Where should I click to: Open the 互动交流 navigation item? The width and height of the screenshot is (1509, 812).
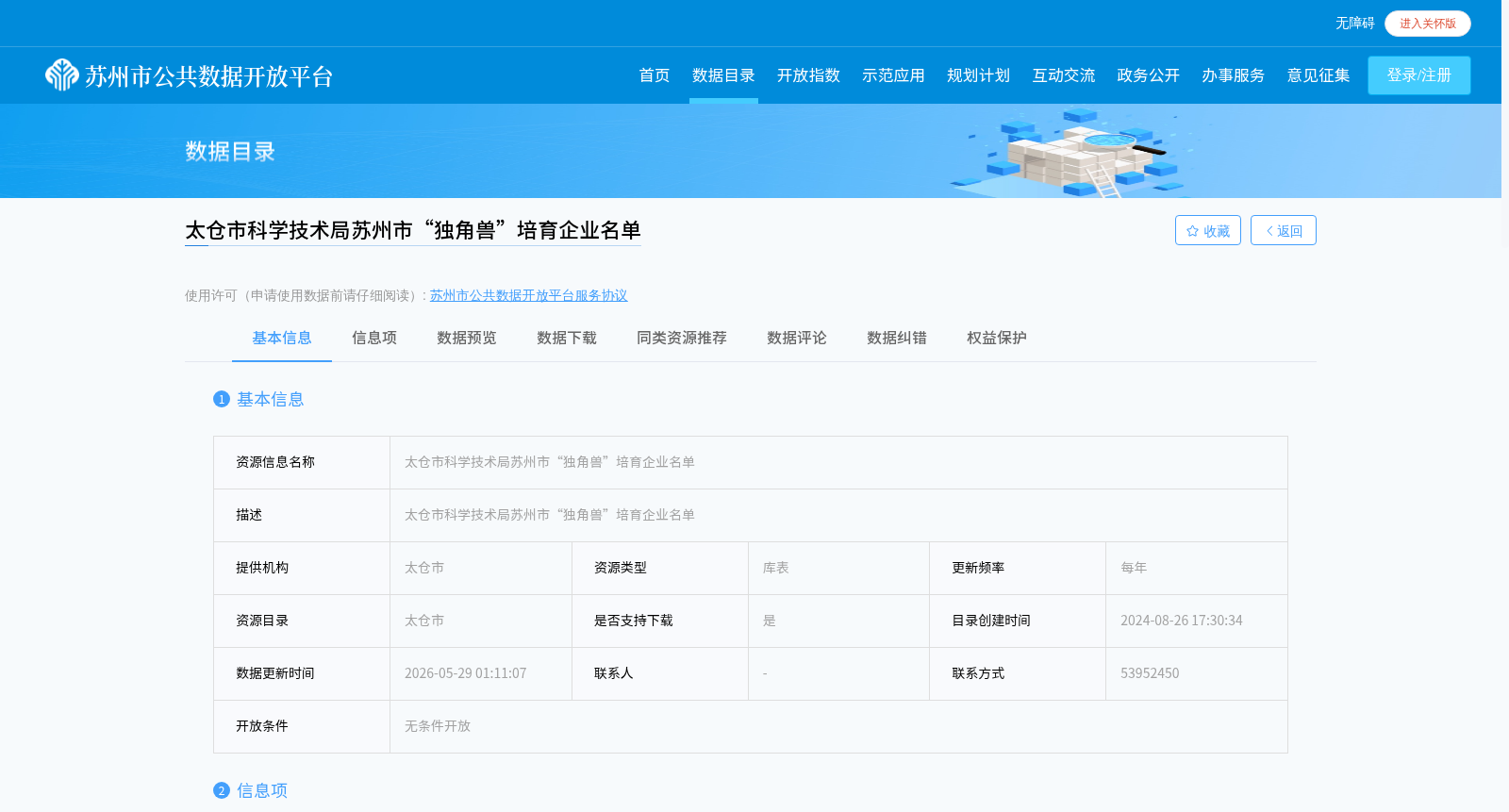(x=1063, y=75)
